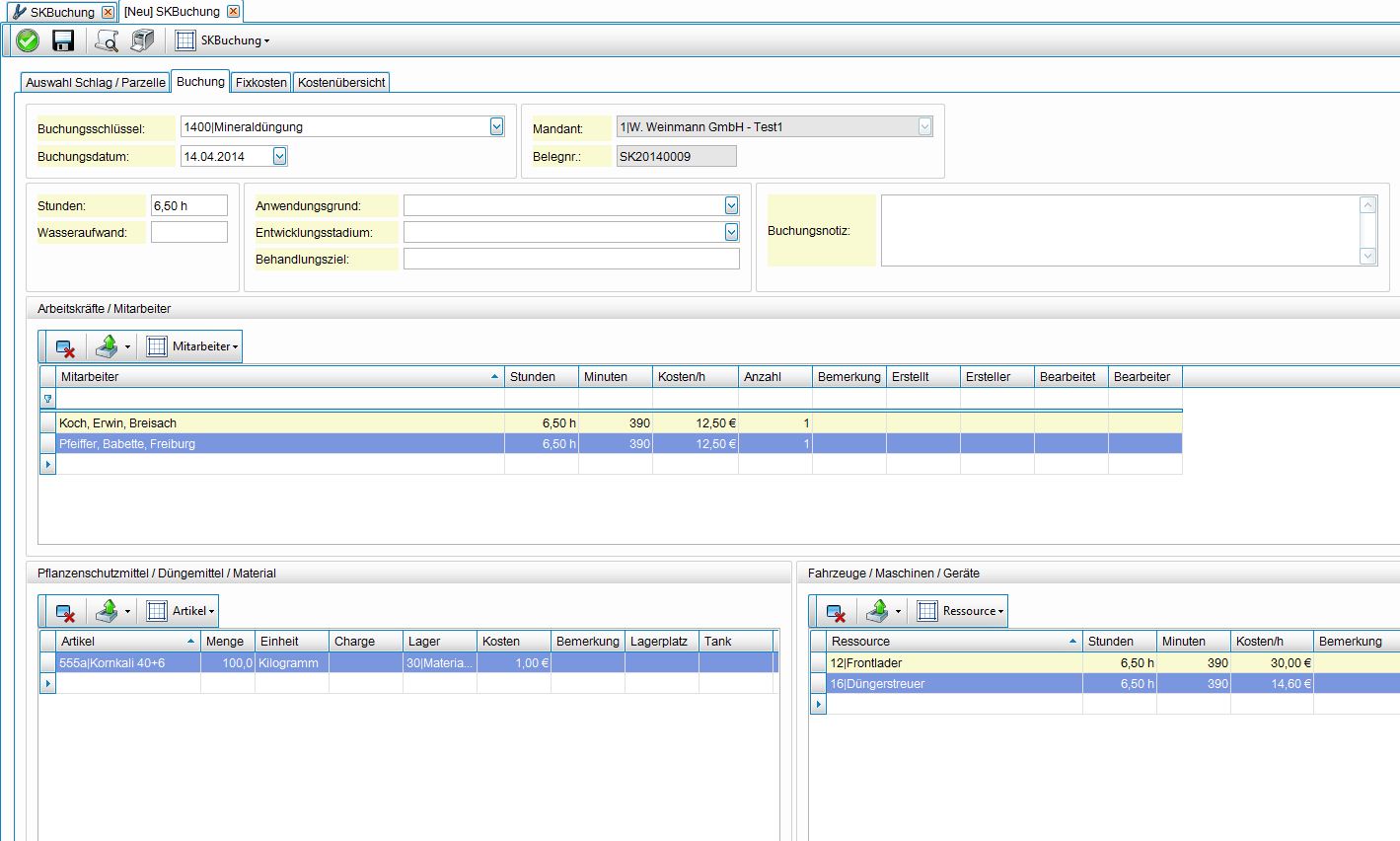The height and width of the screenshot is (841, 1400).
Task: Click the Erstellt column header
Action: click(923, 376)
